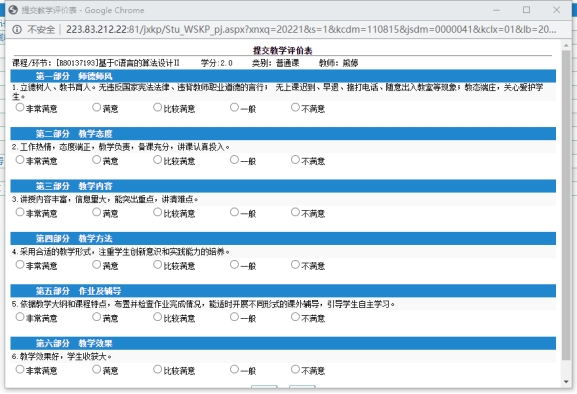577x394 pixels.
Task: Click the URL text in the address bar
Action: point(311,29)
